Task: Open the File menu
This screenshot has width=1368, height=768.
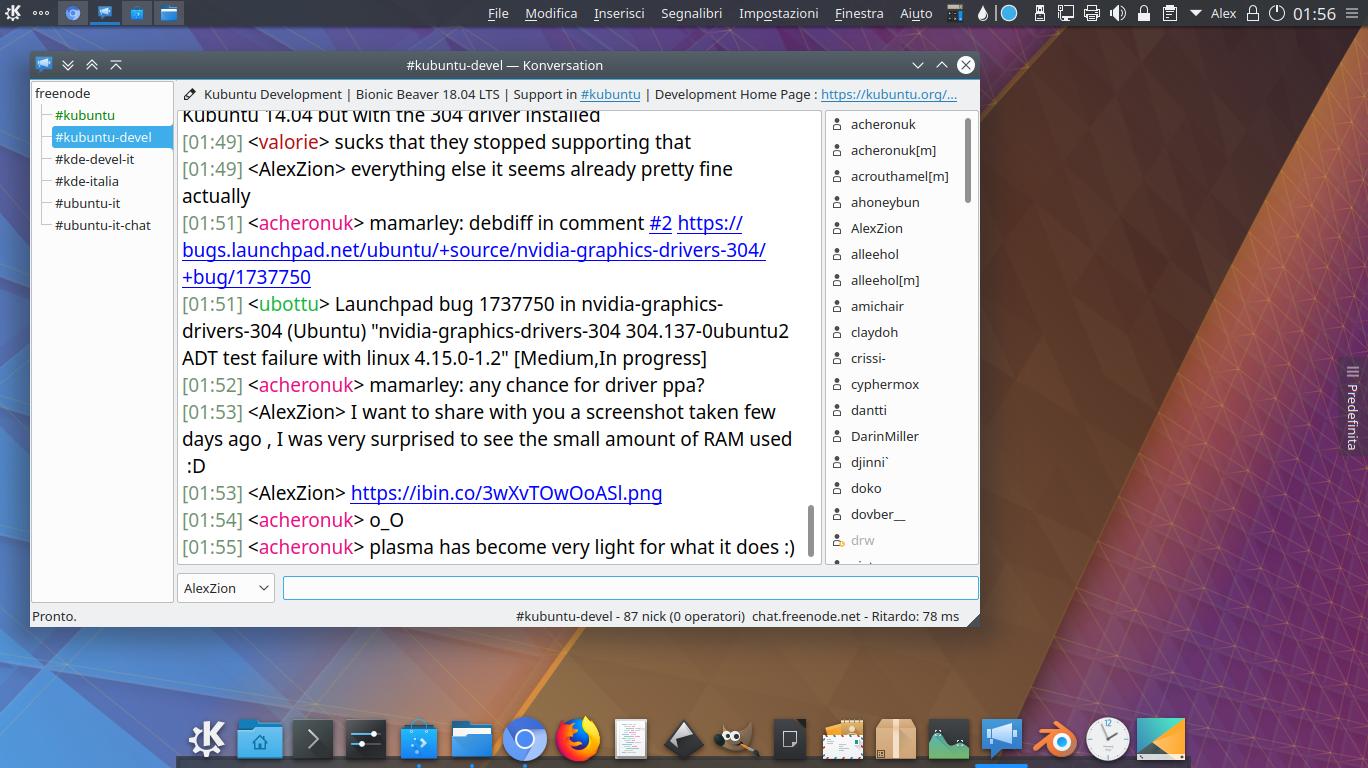Action: point(498,13)
